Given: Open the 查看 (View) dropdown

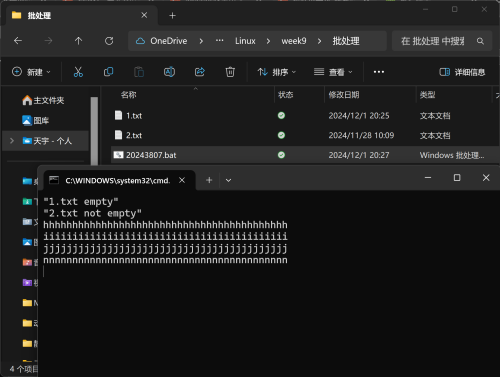Looking at the screenshot, I should [x=333, y=72].
